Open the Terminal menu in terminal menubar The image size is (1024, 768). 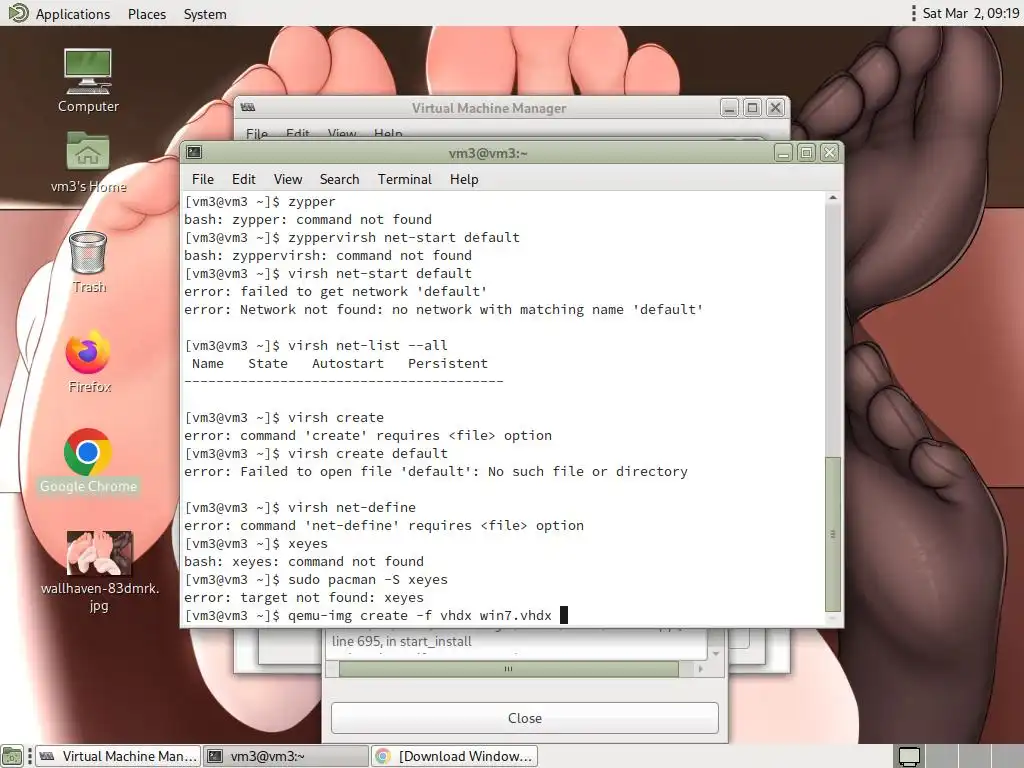pos(405,179)
